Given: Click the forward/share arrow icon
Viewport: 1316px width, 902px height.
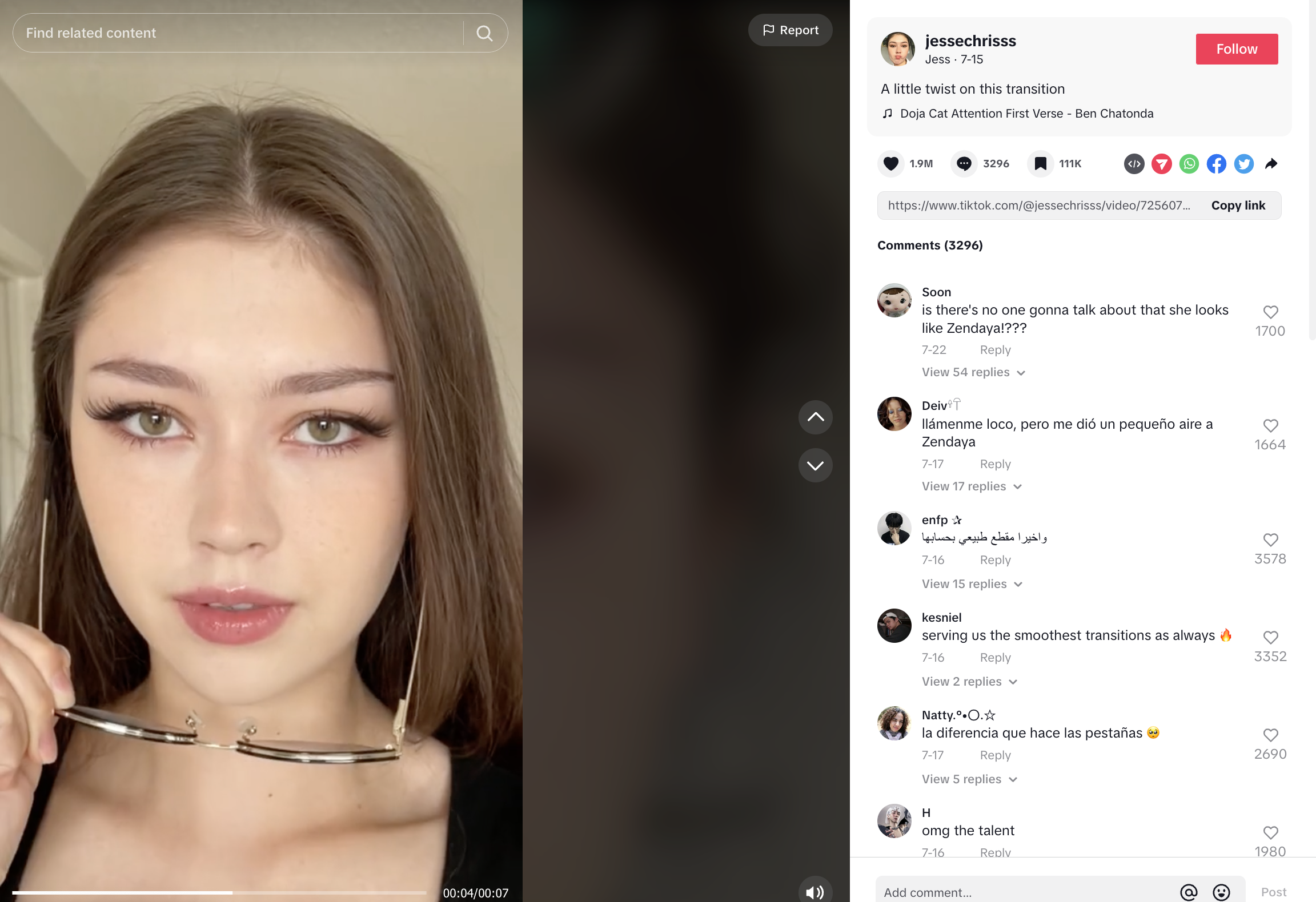Looking at the screenshot, I should coord(1274,163).
